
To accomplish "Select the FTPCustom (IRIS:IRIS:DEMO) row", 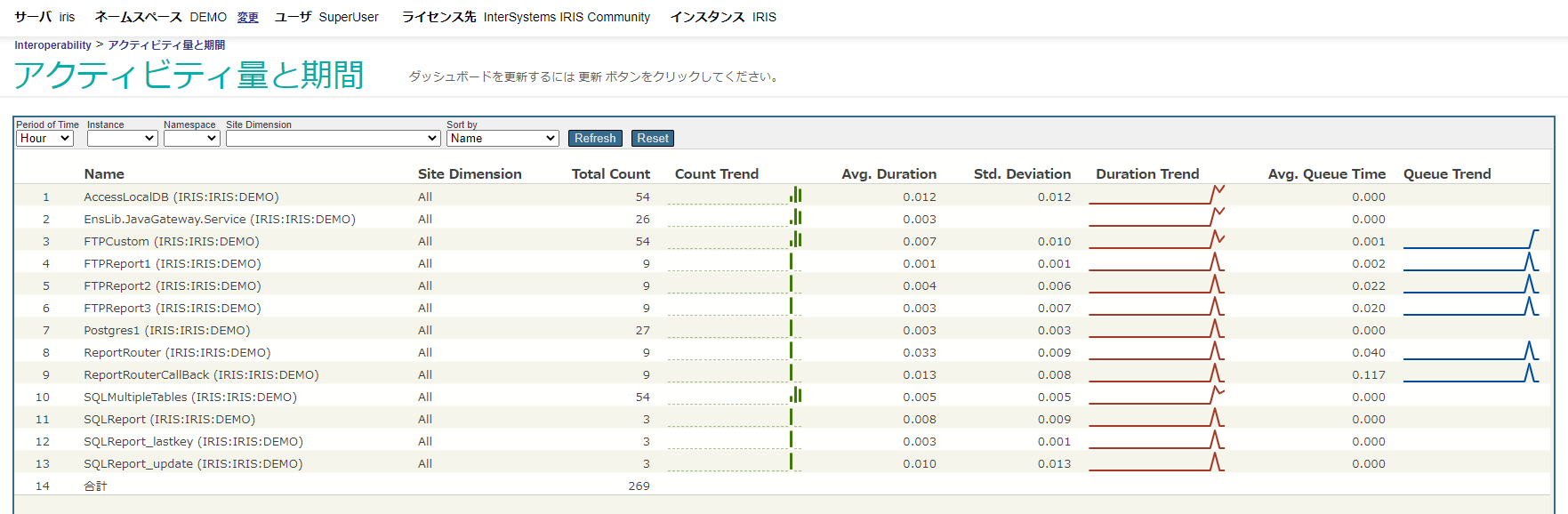I will point(783,241).
